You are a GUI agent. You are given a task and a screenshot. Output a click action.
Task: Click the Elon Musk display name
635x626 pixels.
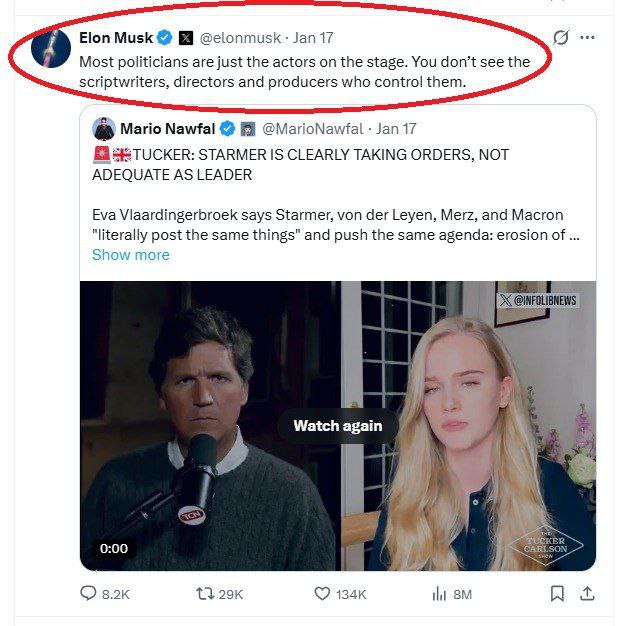click(116, 38)
